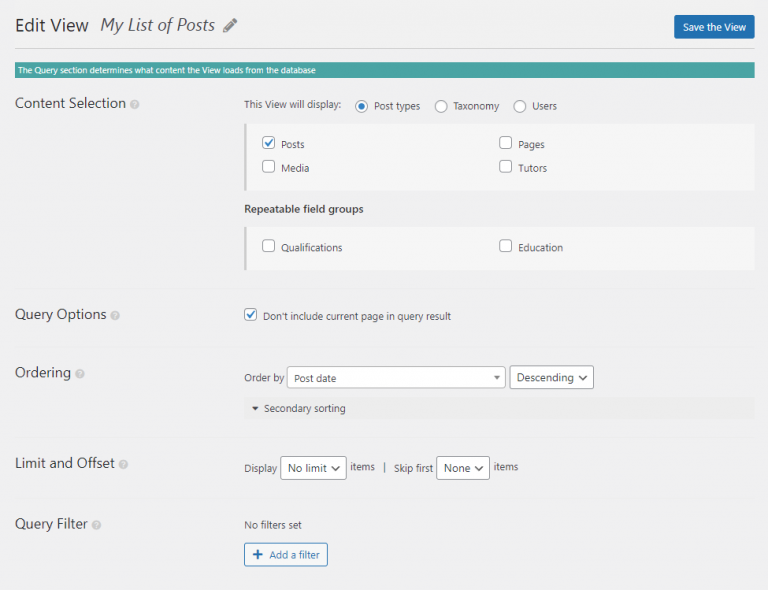The width and height of the screenshot is (768, 590).
Task: Select the Taxonomy radio button
Action: tap(441, 106)
